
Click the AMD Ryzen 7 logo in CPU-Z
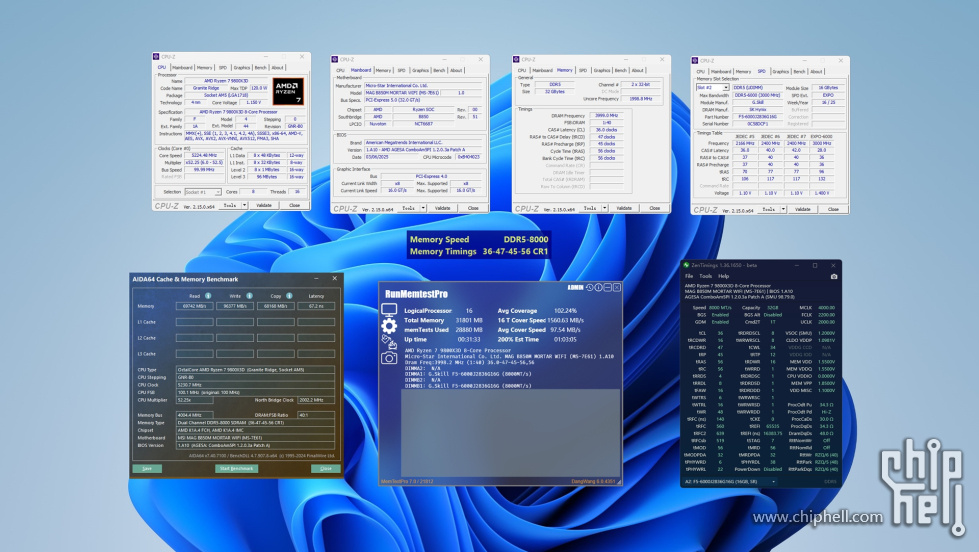tap(288, 91)
